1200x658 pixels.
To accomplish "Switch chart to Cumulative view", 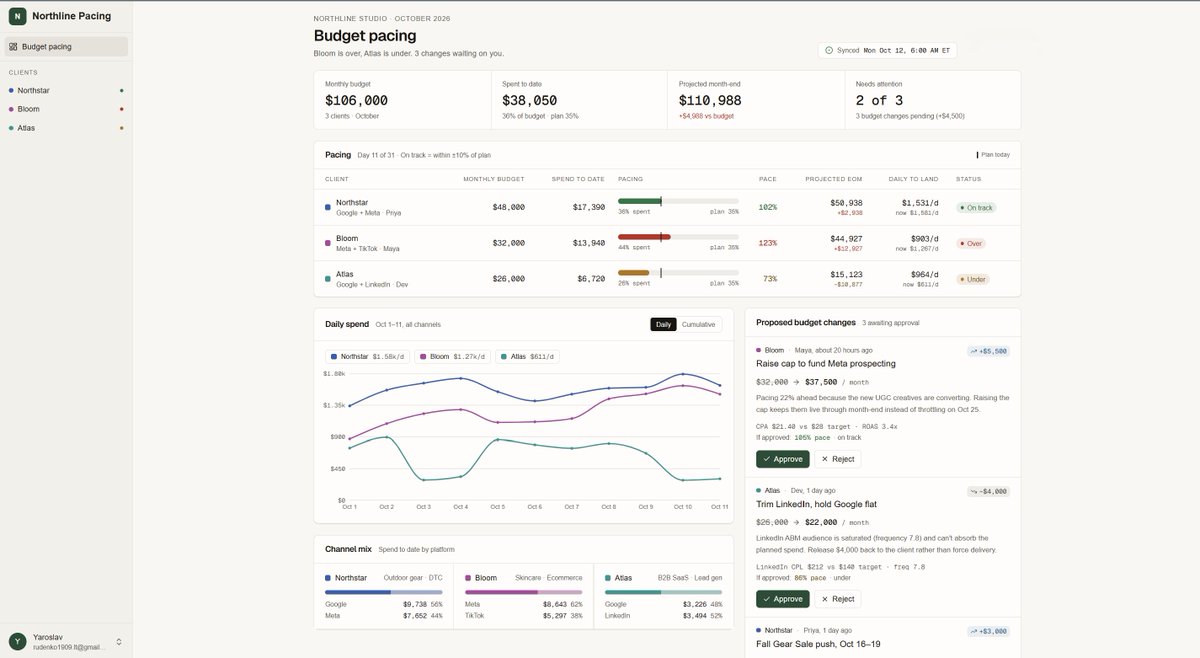I will pos(698,324).
